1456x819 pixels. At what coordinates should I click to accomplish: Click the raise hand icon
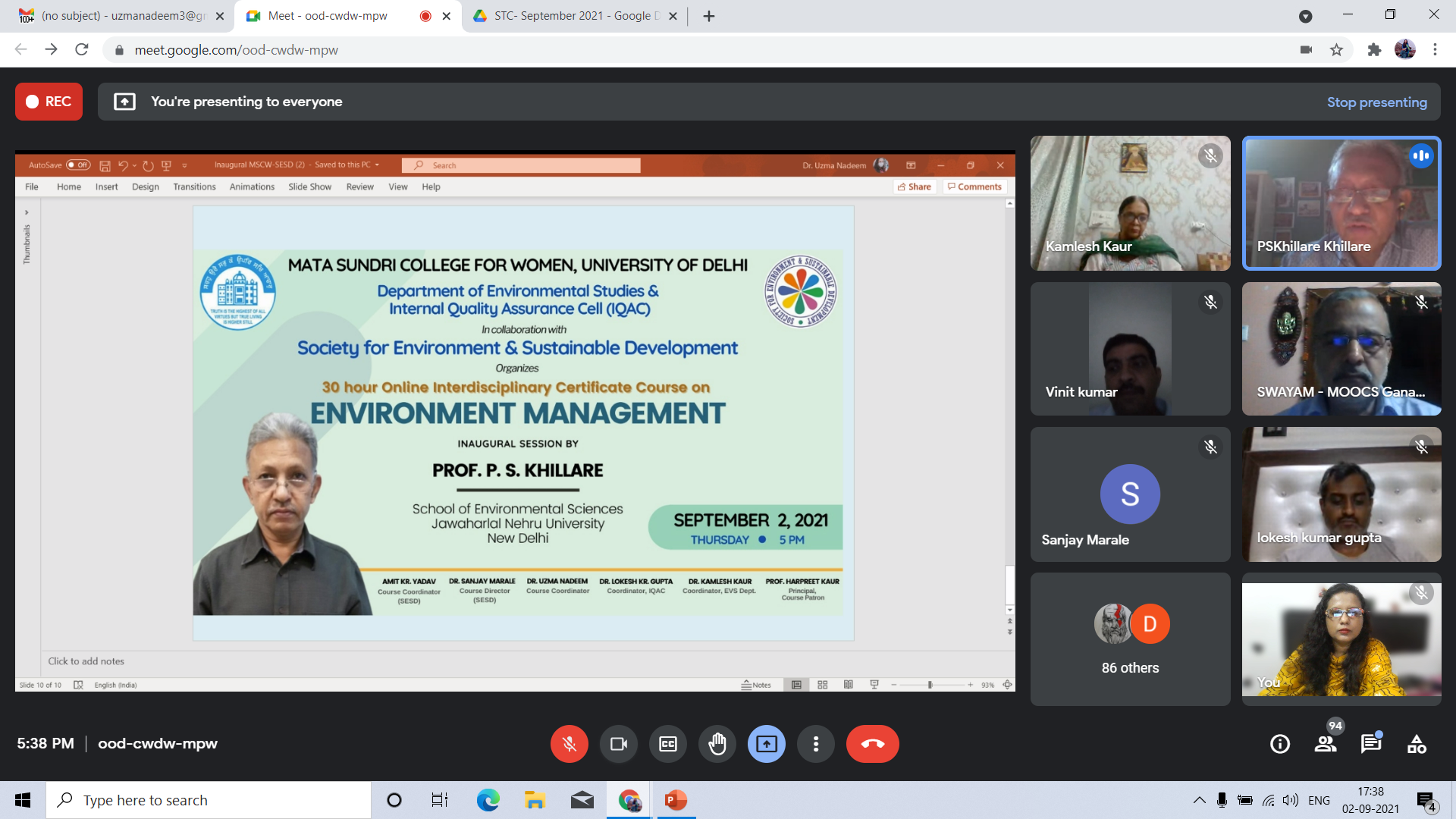[717, 744]
